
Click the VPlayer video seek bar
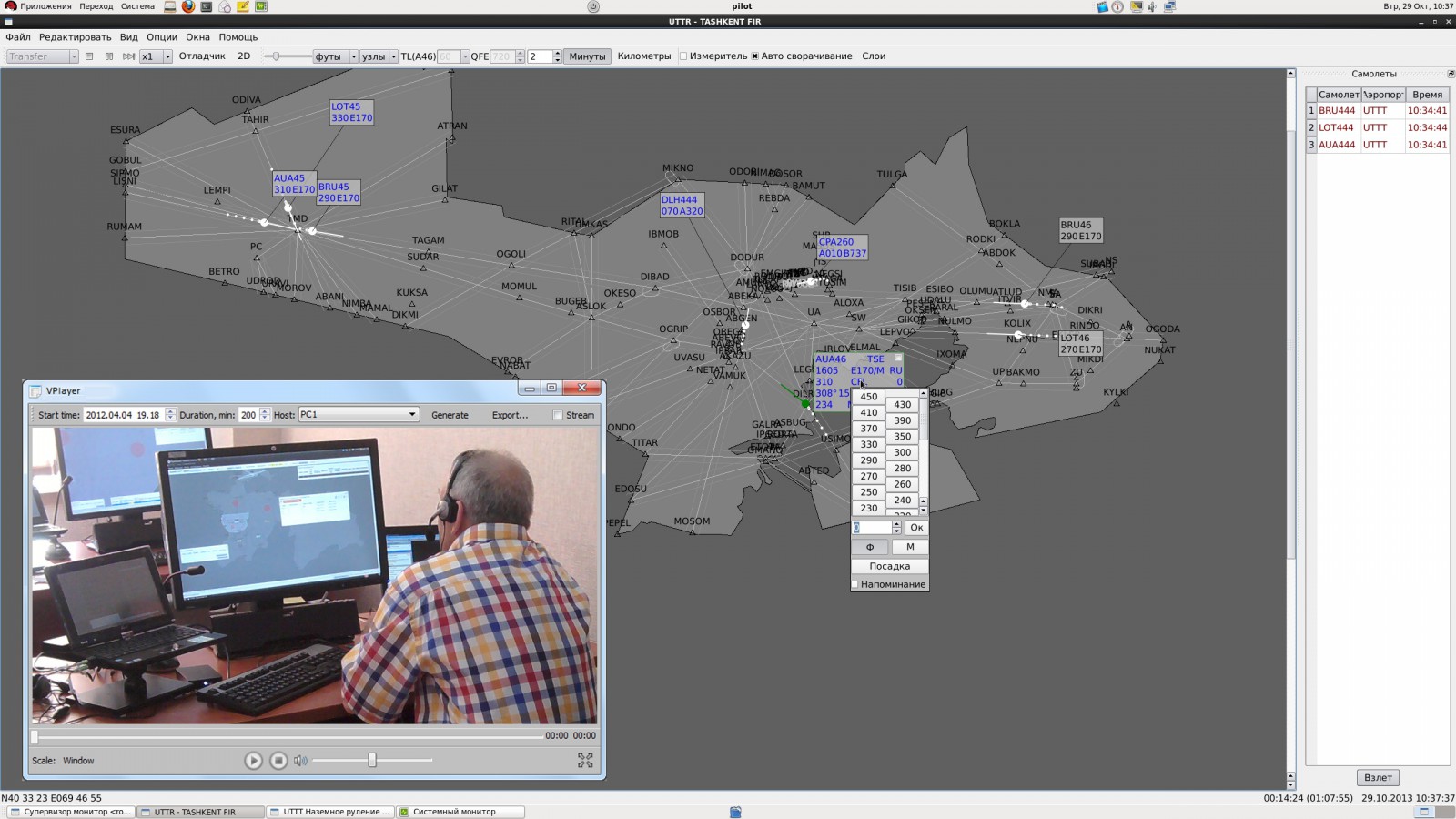[x=288, y=735]
